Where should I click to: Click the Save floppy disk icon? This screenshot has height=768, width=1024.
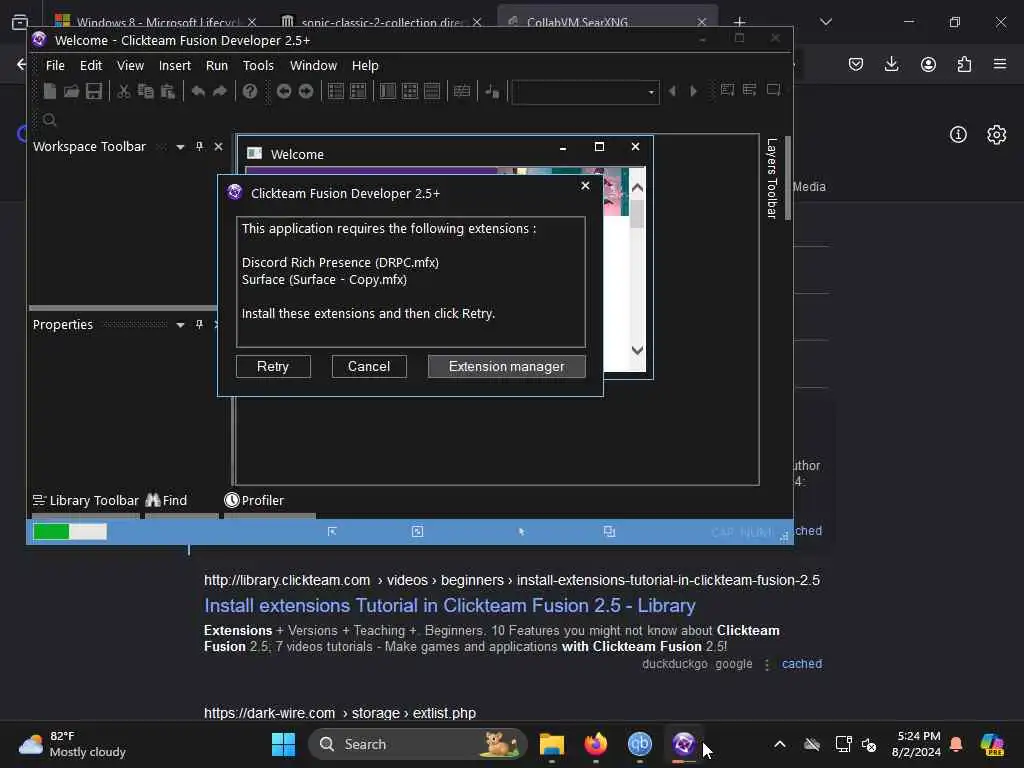(x=94, y=91)
